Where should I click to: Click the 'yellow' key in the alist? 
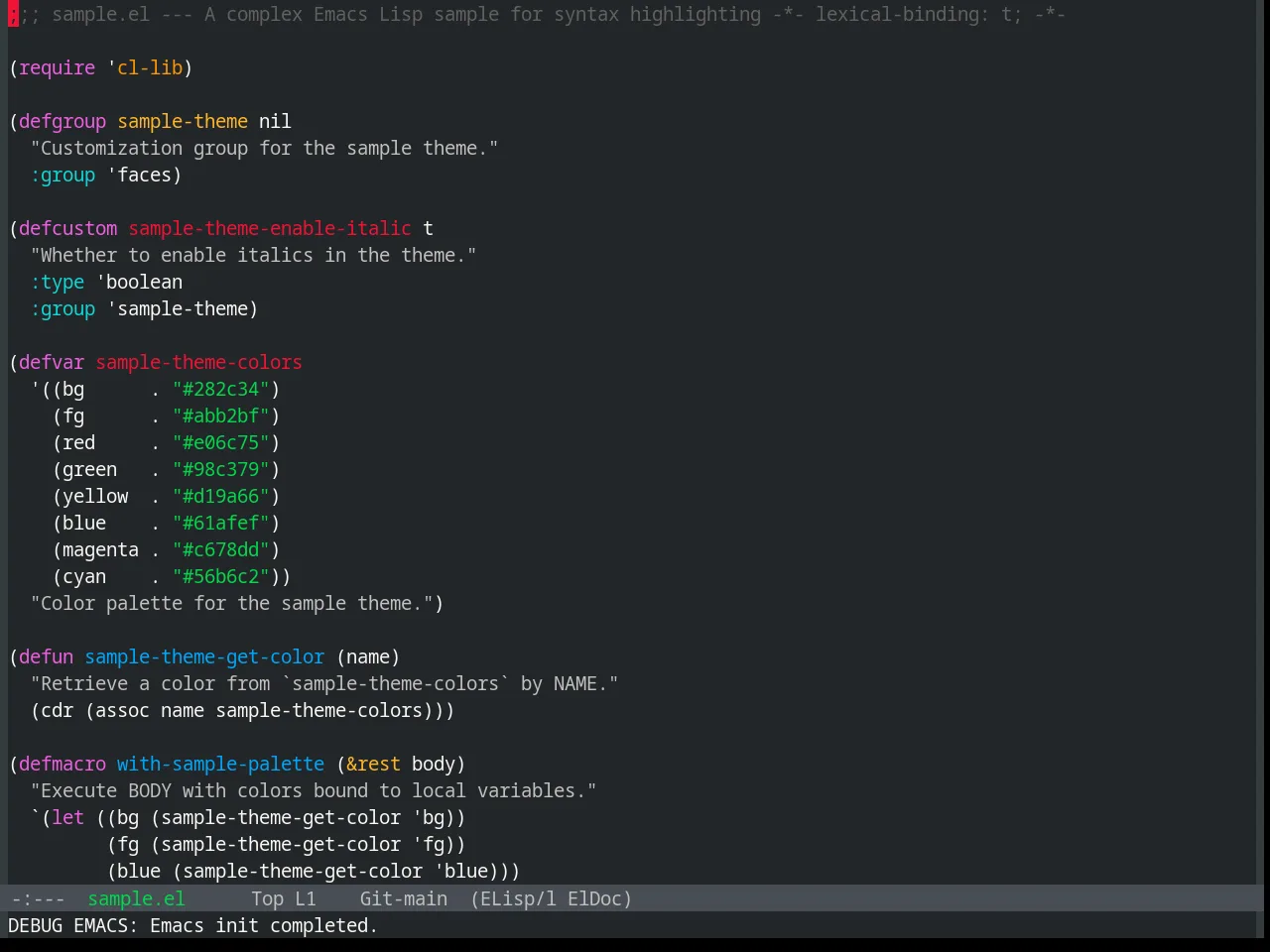[x=95, y=496]
